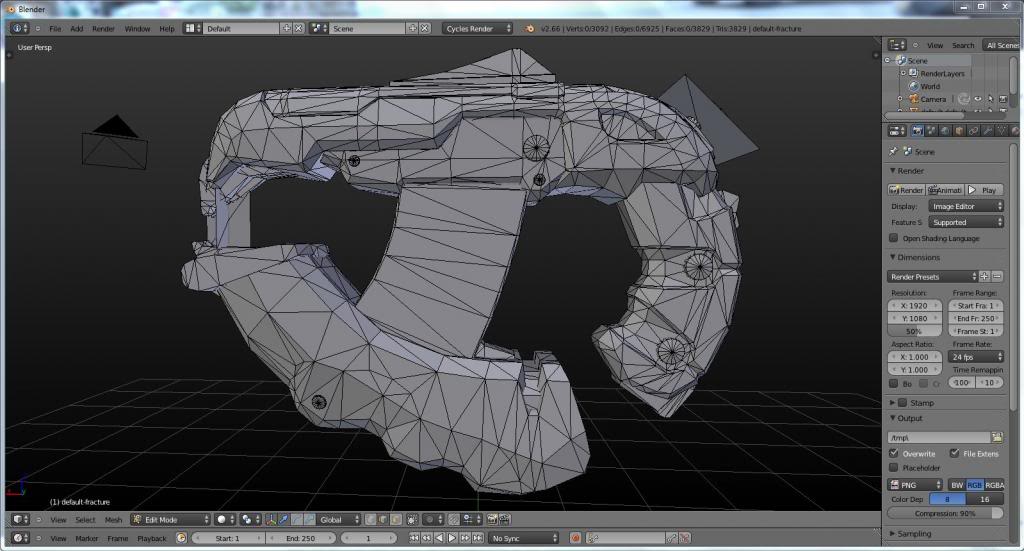Click the OpenGL render animation clapper icon
1024x551 pixels.
[x=504, y=520]
